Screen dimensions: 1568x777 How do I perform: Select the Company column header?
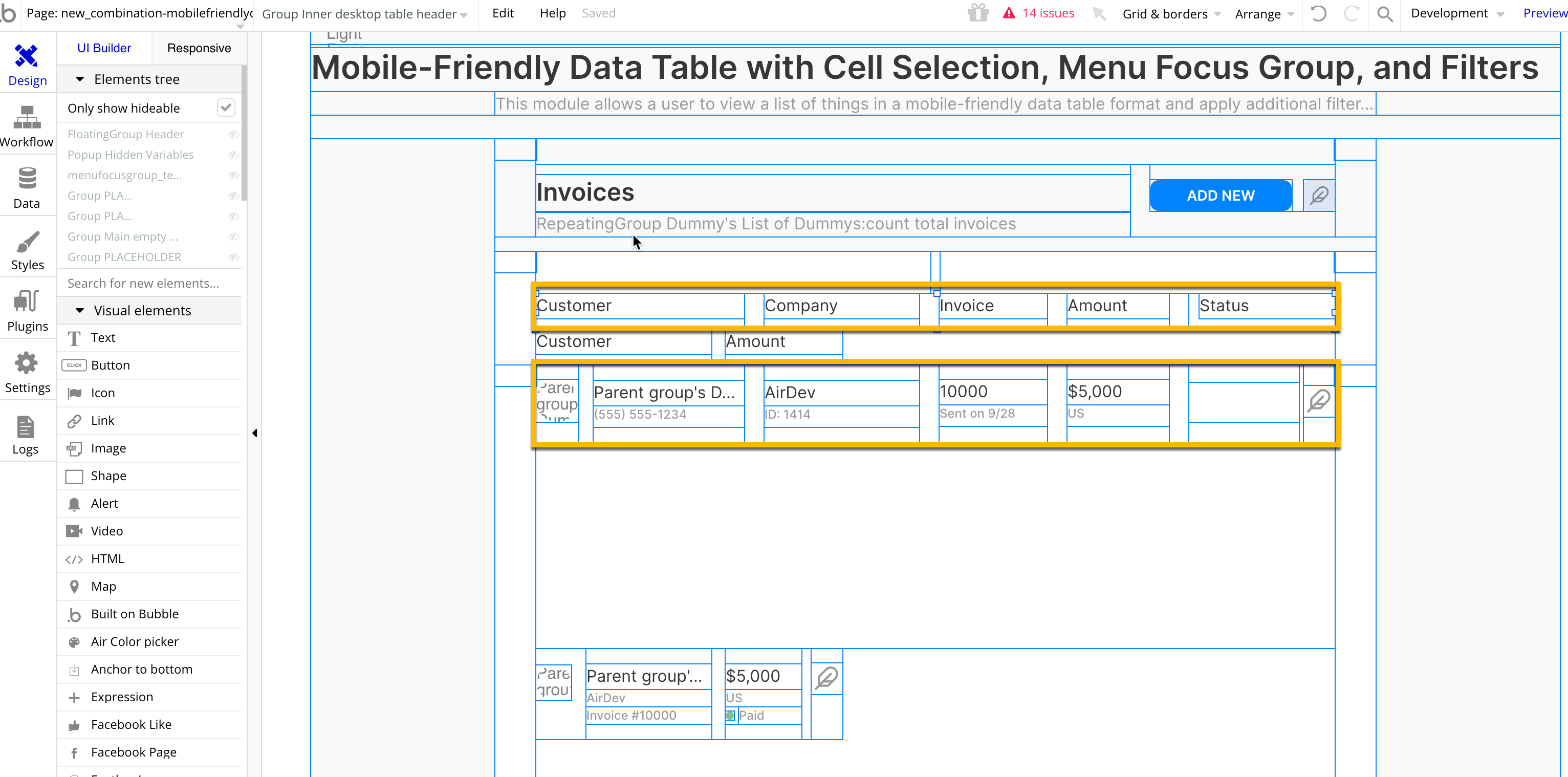841,306
